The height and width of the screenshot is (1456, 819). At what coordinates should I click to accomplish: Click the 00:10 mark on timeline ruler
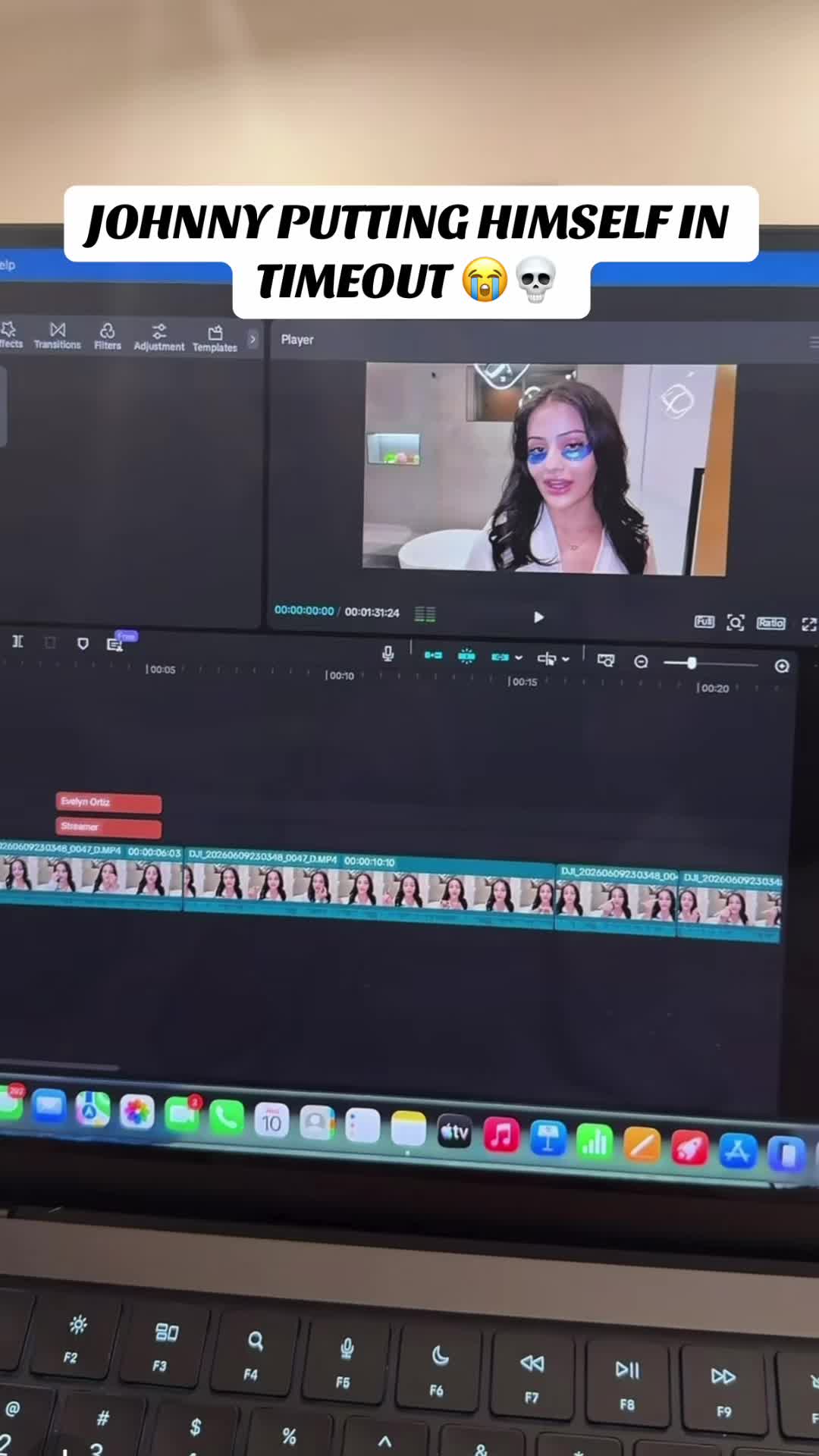[x=340, y=676]
